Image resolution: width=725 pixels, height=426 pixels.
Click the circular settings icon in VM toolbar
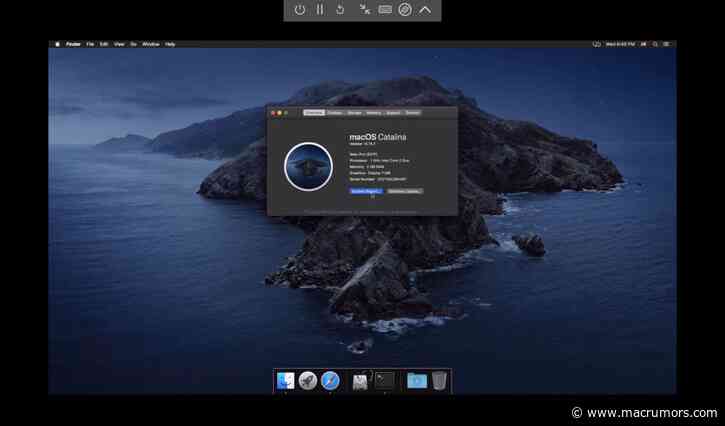pyautogui.click(x=405, y=10)
